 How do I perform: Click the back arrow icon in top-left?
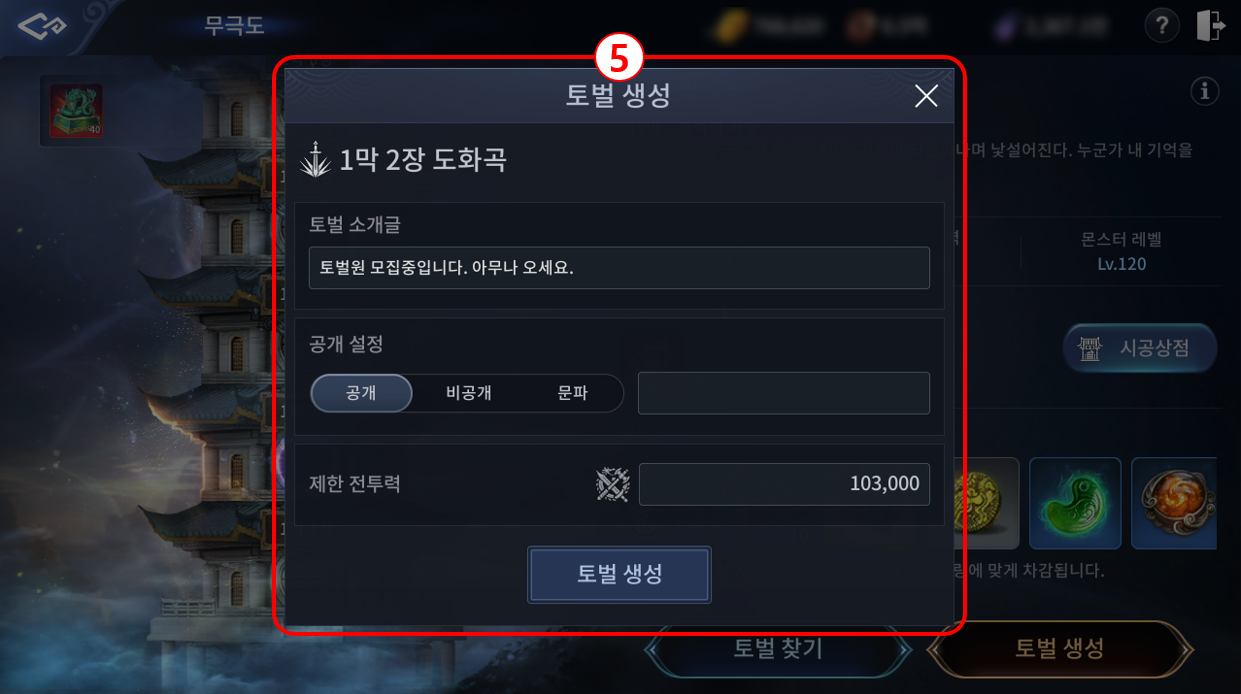[42, 27]
